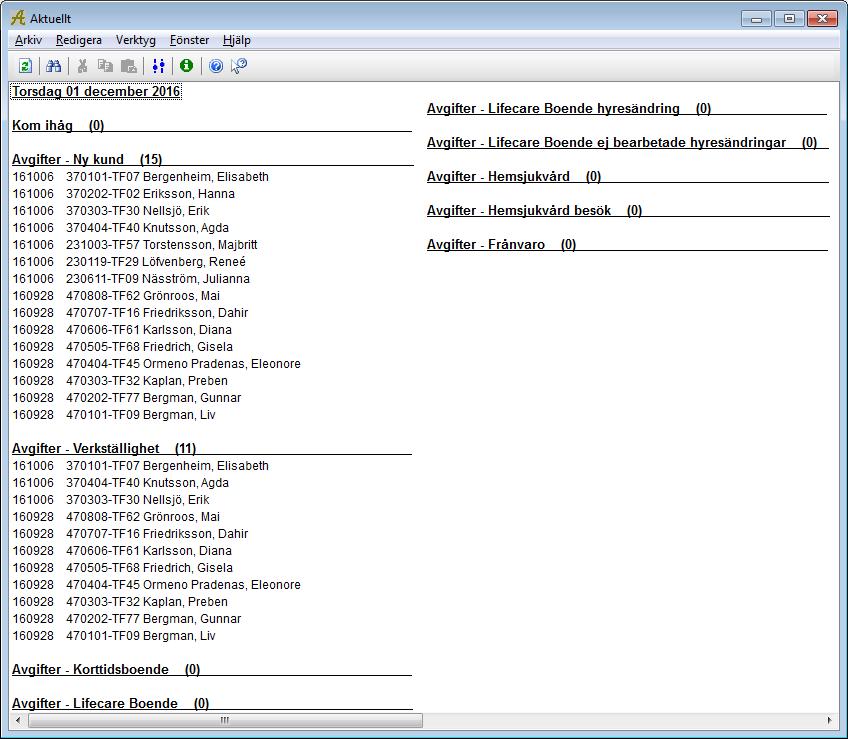848x739 pixels.
Task: Open Lifecare Boende ej bearbetade hyresändringar heading
Action: [622, 143]
